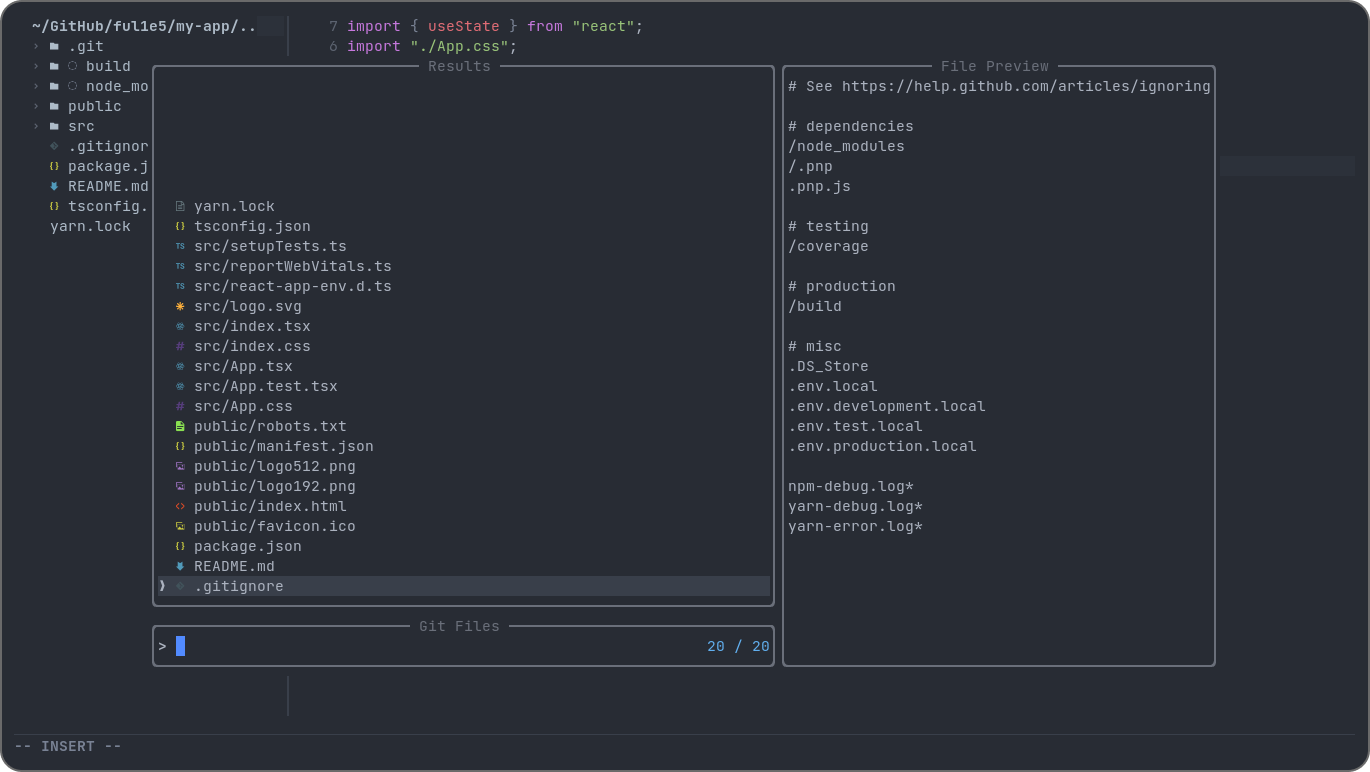
Task: Click the TS icon beside src/setupTests.ts
Action: [180, 246]
